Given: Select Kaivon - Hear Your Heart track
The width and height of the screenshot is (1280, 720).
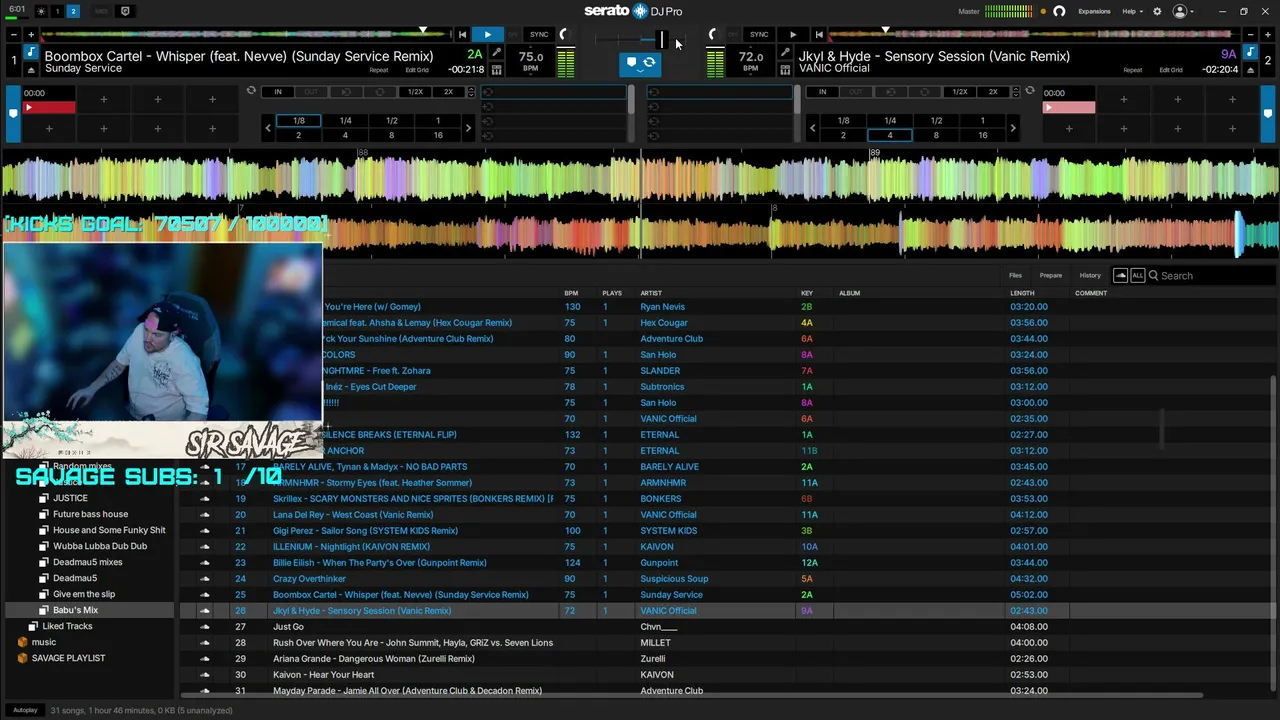Looking at the screenshot, I should coord(323,674).
